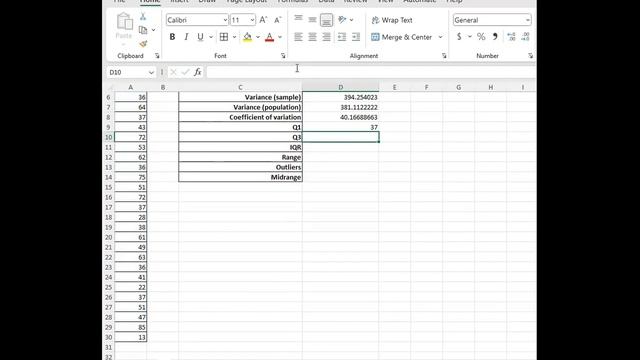Screen dimensions: 640x360
Task: Toggle Bold formatting
Action: [x=172, y=37]
